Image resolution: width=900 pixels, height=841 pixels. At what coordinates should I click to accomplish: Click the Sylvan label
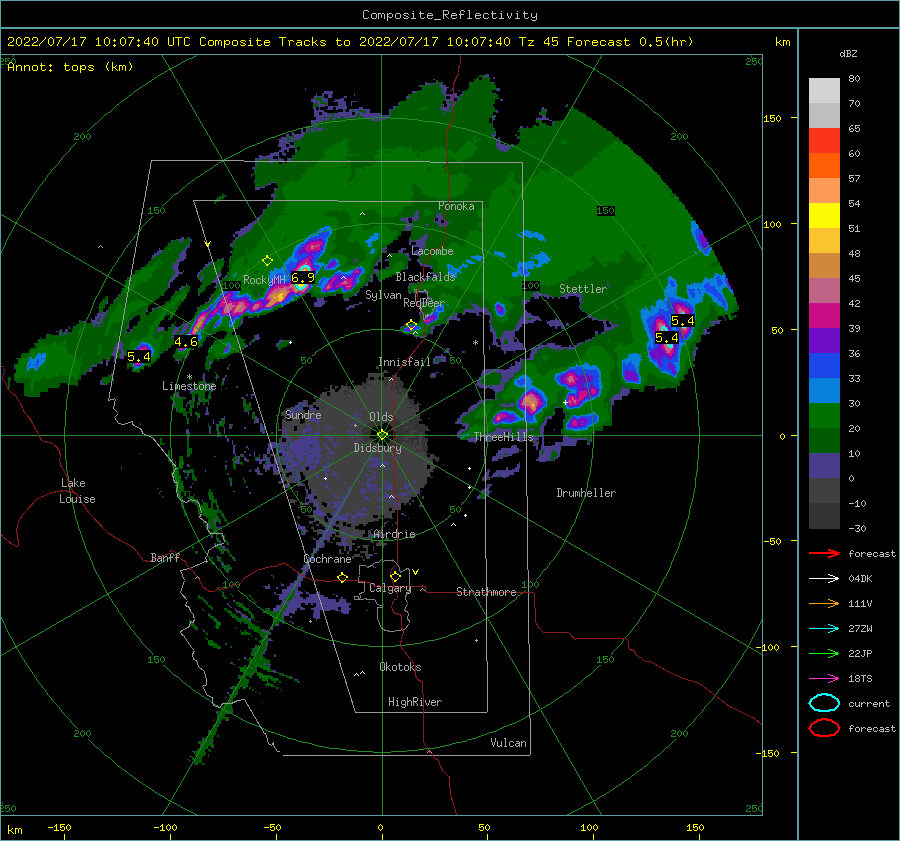[383, 295]
